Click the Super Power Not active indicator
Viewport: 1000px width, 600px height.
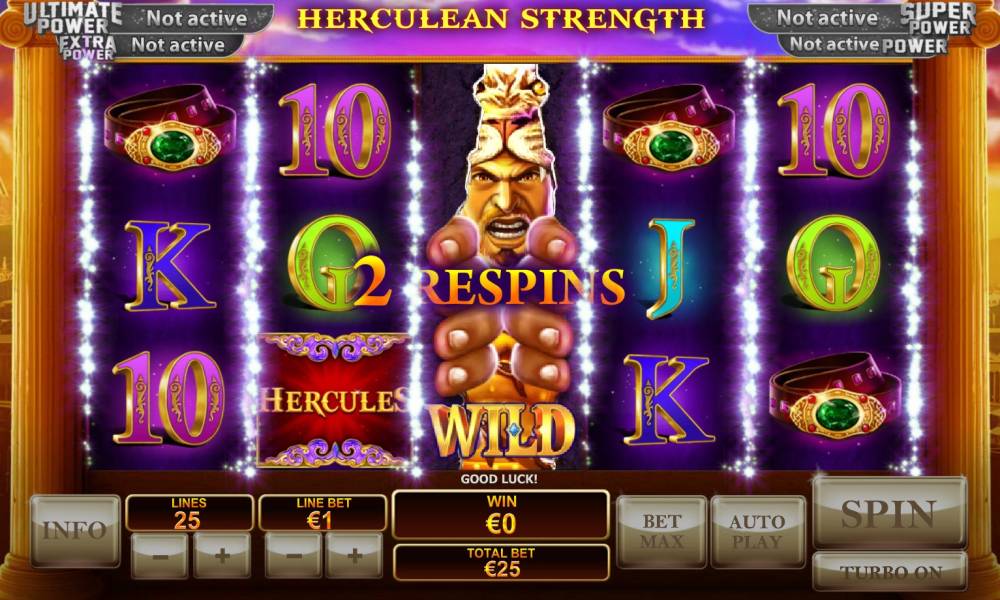(x=826, y=18)
